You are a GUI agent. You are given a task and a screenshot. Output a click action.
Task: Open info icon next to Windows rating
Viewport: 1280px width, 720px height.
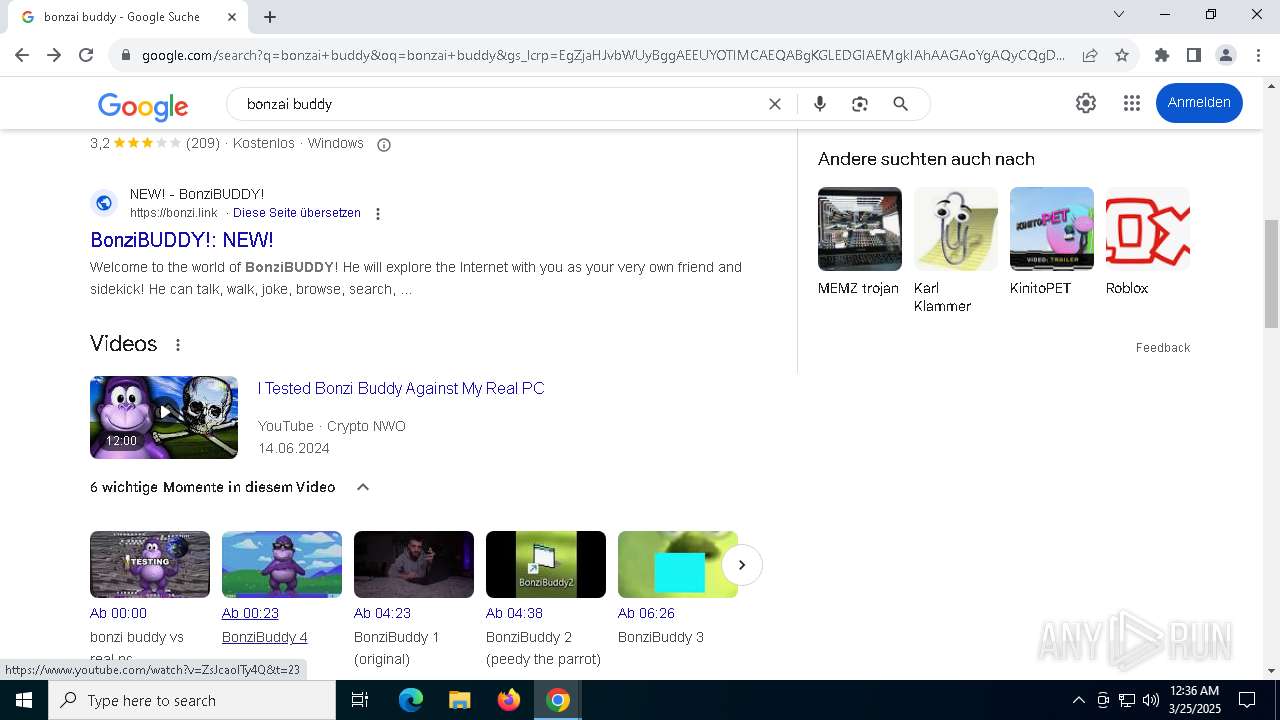pyautogui.click(x=383, y=145)
